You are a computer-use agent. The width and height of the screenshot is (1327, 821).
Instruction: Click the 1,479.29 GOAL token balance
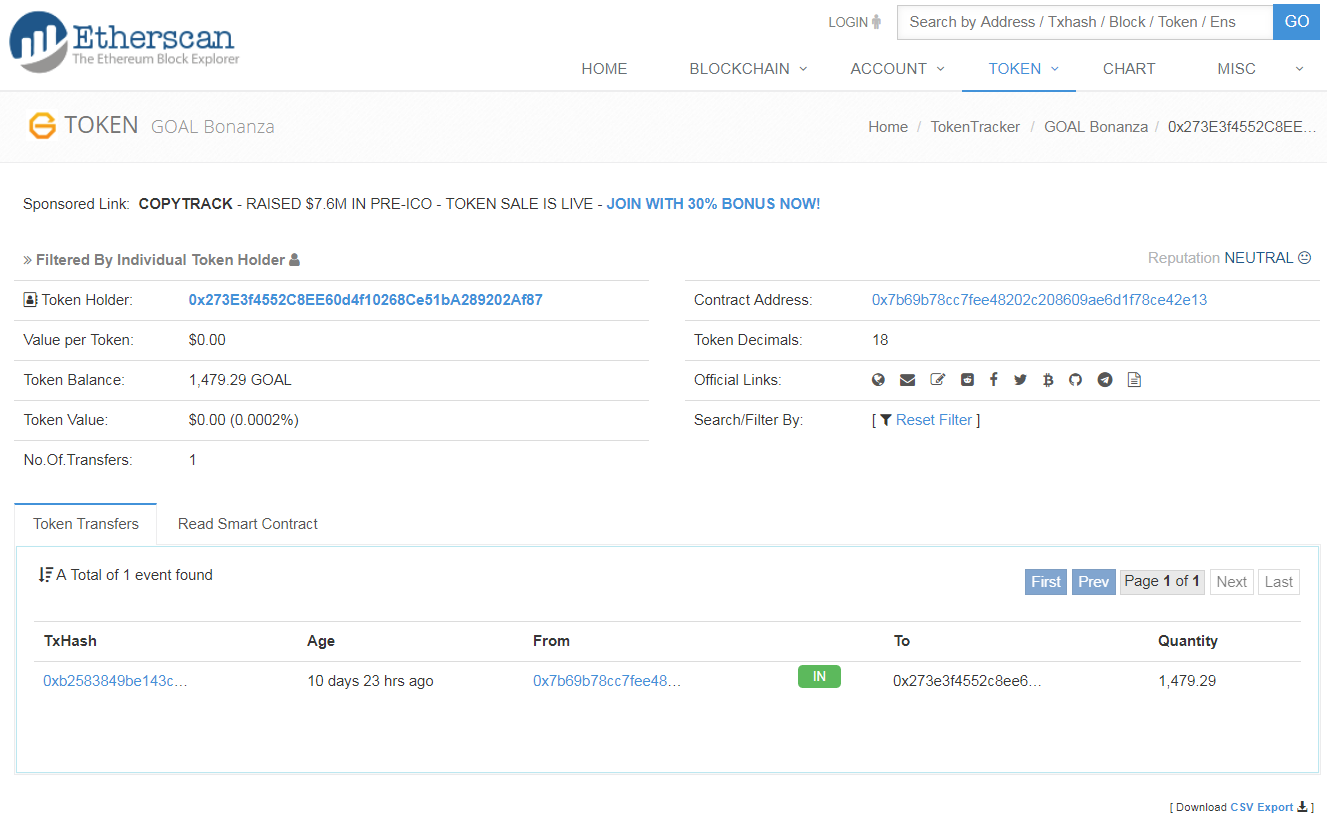point(240,380)
